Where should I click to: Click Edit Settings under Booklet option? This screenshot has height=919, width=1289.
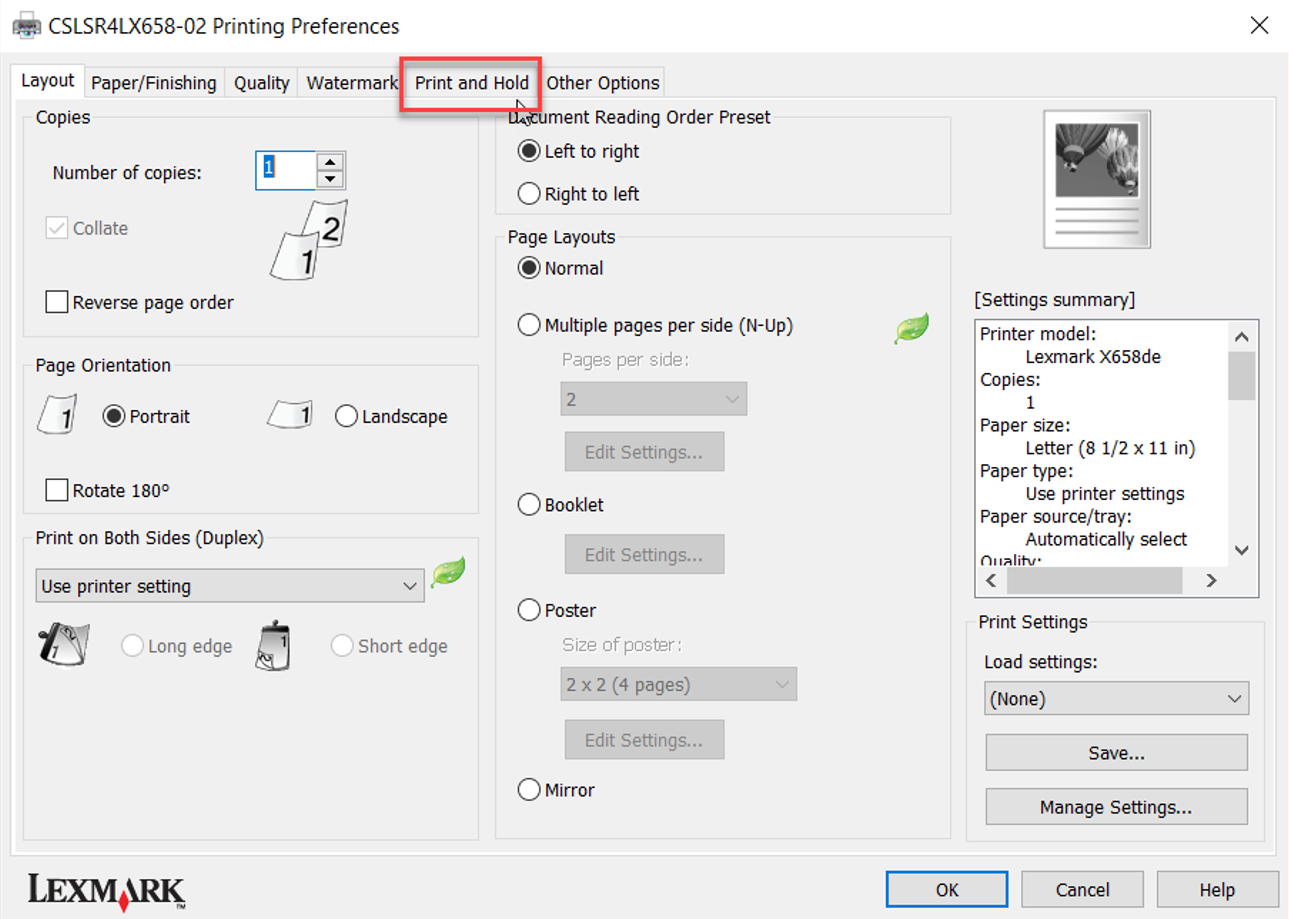(644, 554)
